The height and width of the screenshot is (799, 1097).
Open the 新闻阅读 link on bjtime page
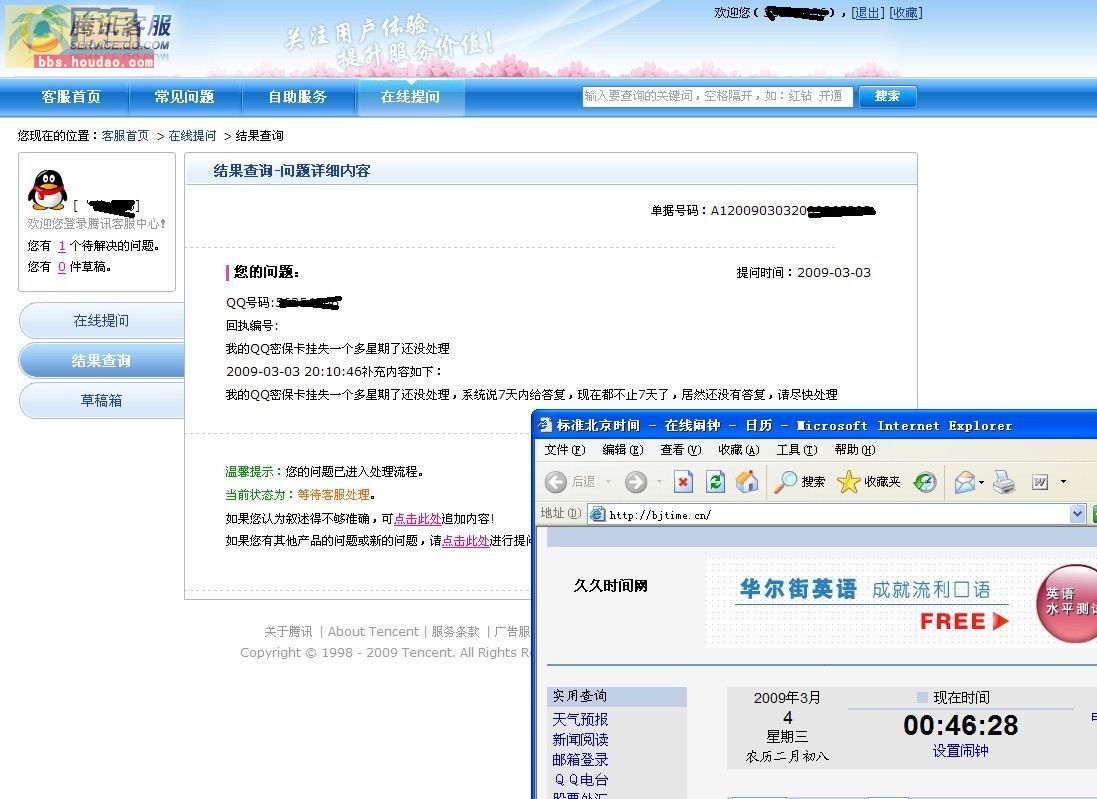tap(580, 740)
